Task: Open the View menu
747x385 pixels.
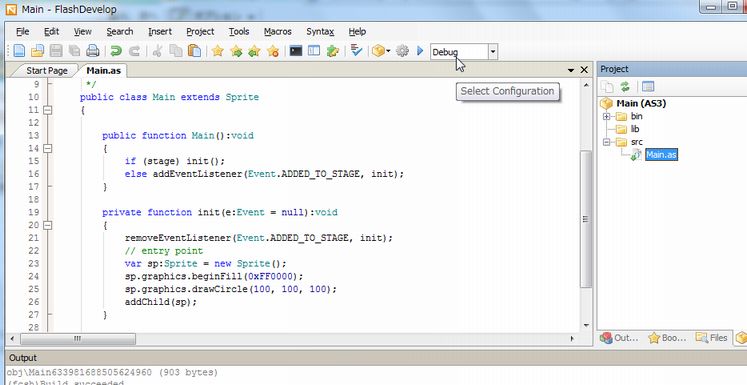Action: pos(82,31)
